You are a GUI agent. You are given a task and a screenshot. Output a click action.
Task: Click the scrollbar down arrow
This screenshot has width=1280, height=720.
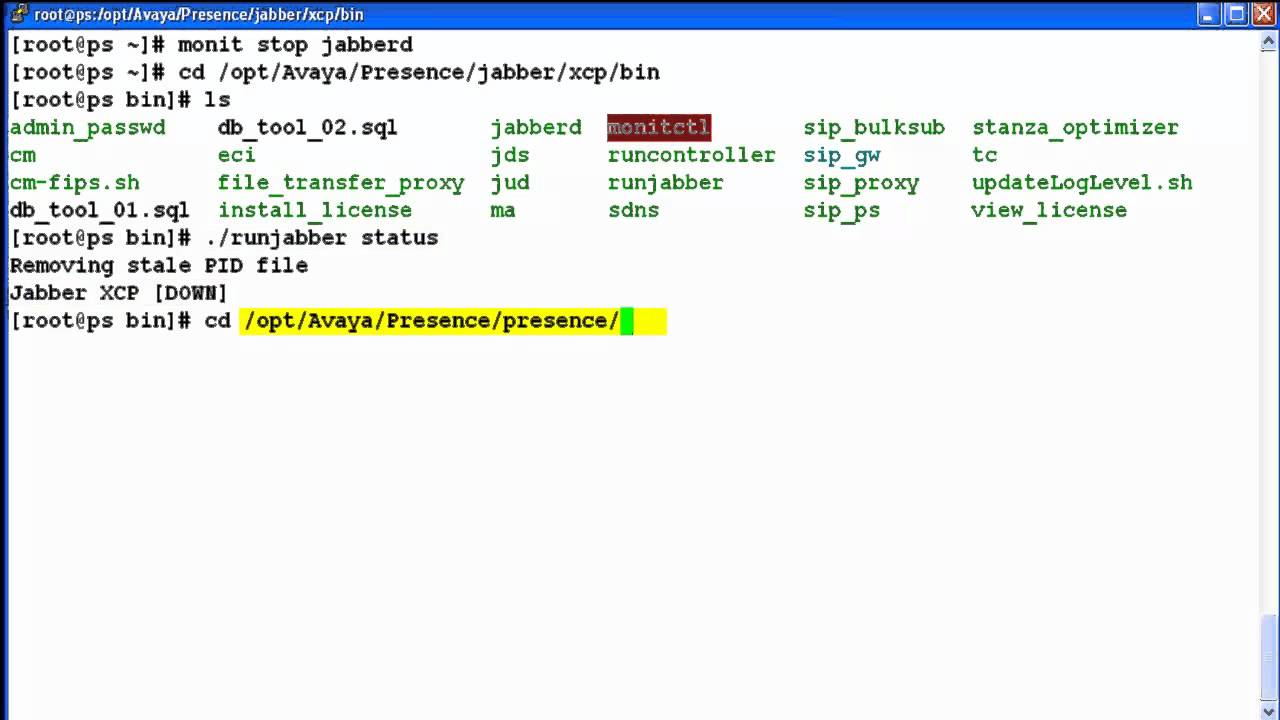1269,709
